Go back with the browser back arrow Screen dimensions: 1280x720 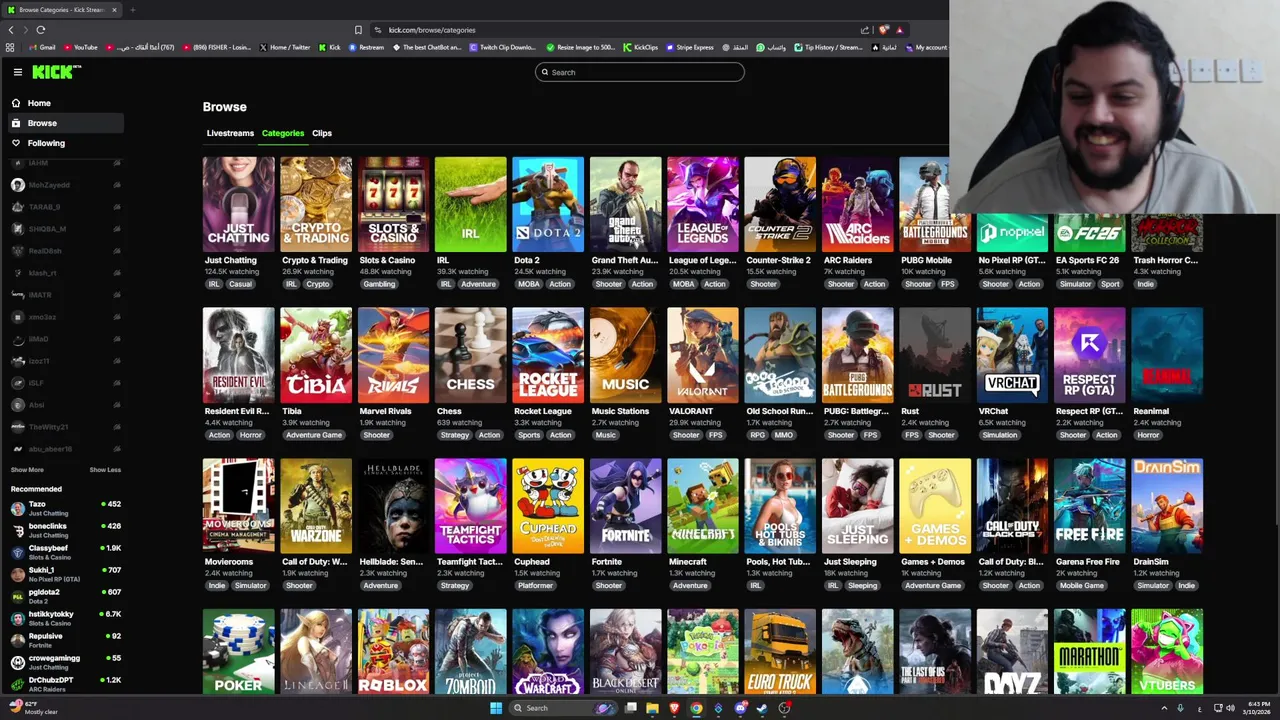(11, 30)
